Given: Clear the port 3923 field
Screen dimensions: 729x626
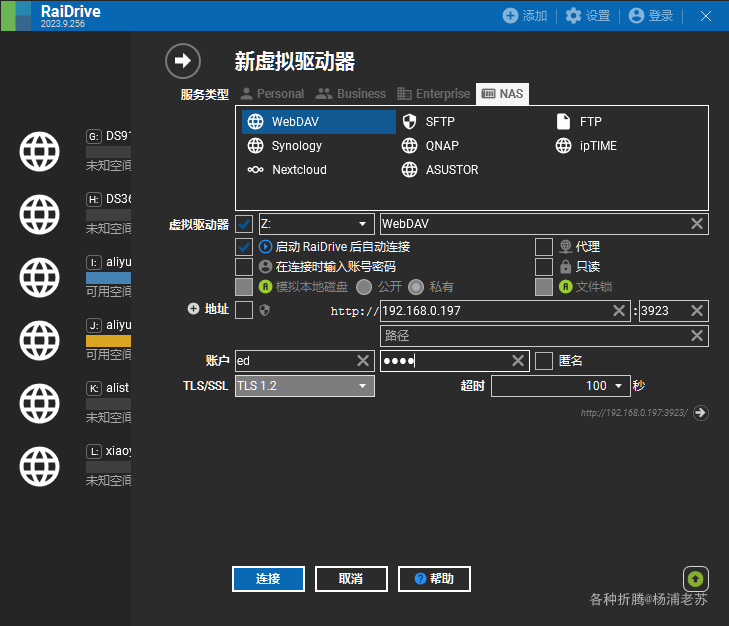Looking at the screenshot, I should point(696,311).
